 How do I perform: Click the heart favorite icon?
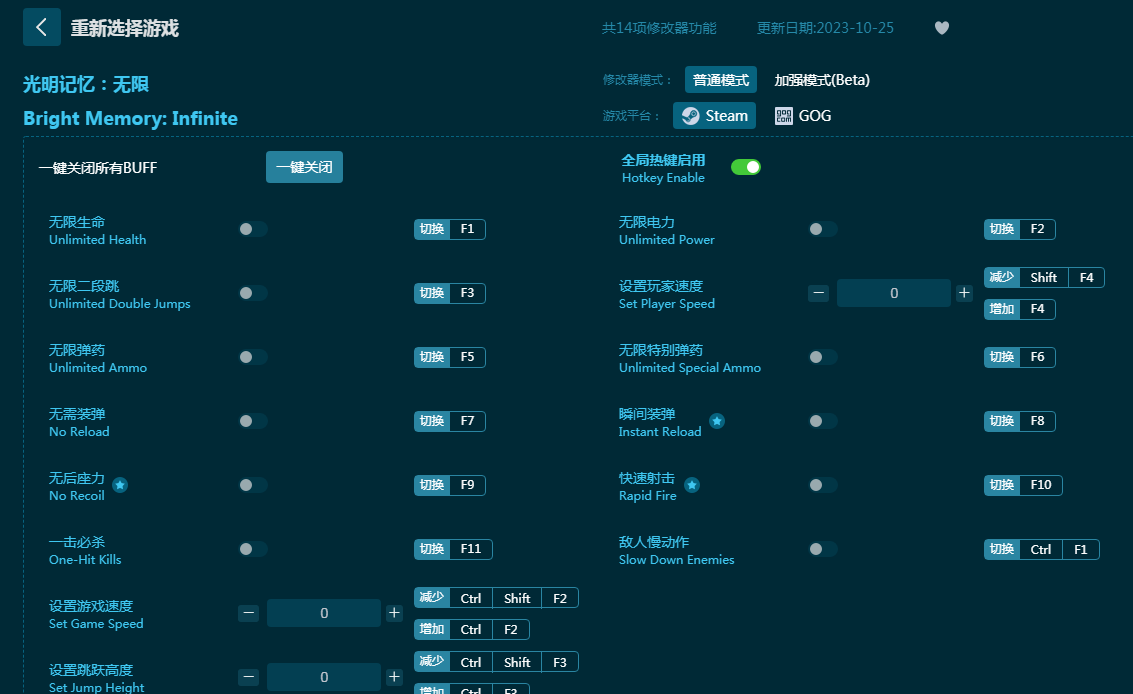tap(942, 27)
